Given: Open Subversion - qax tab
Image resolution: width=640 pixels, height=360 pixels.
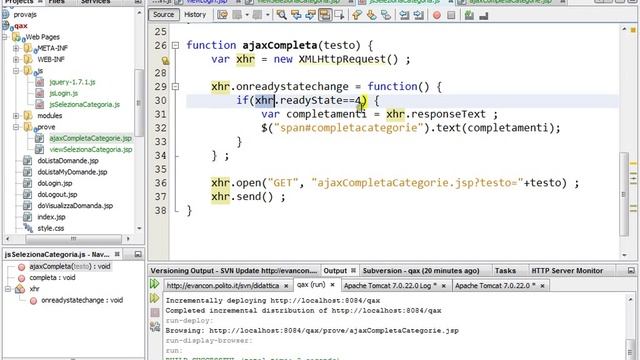Looking at the screenshot, I should (x=421, y=271).
